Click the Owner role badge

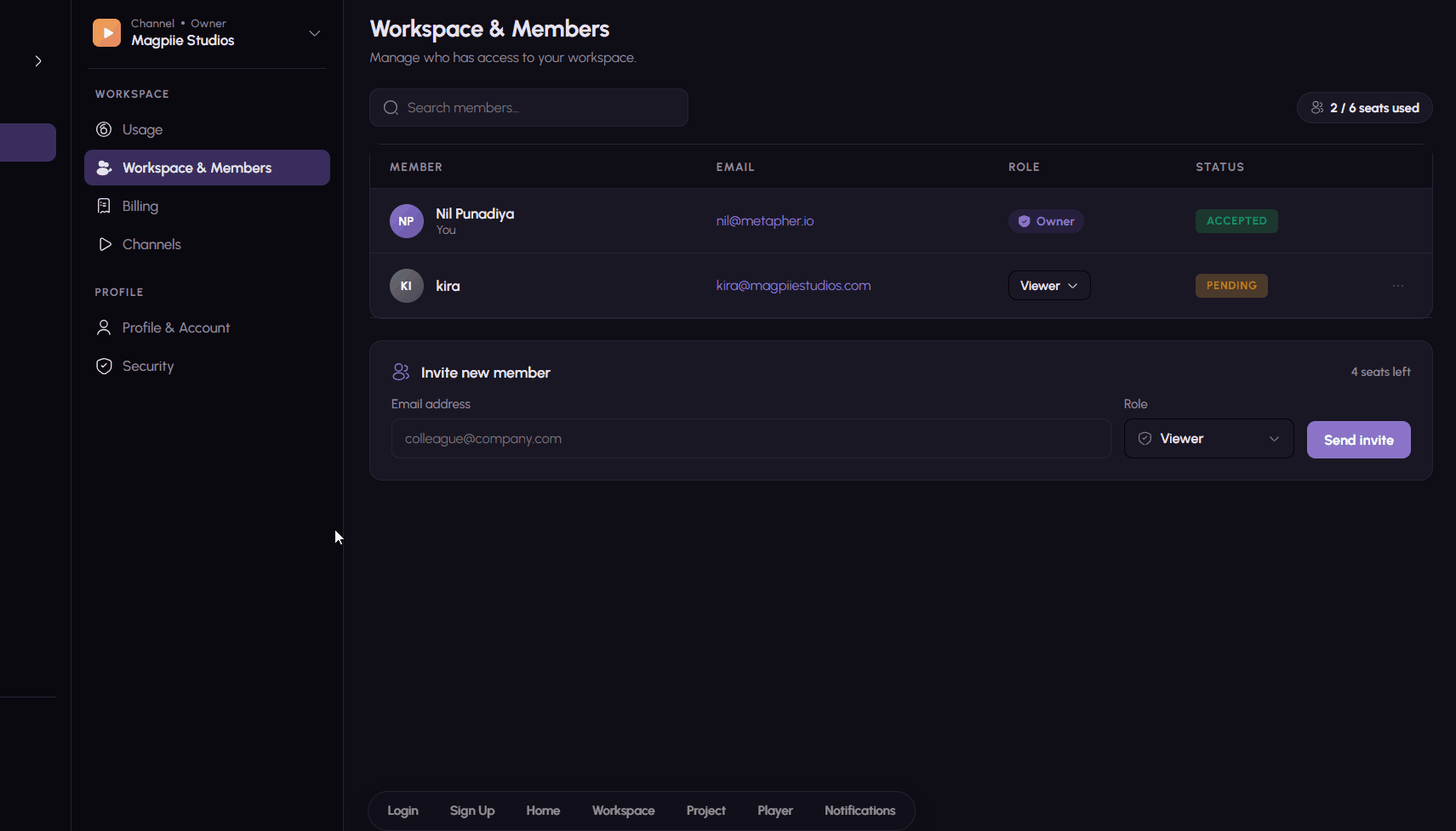pyautogui.click(x=1046, y=221)
